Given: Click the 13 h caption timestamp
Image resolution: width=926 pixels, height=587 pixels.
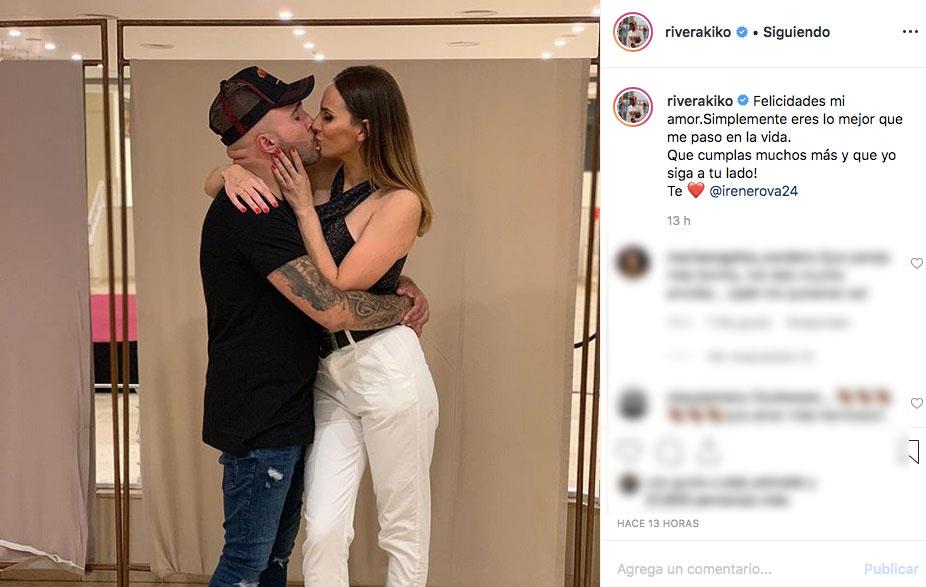Looking at the screenshot, I should tap(679, 221).
